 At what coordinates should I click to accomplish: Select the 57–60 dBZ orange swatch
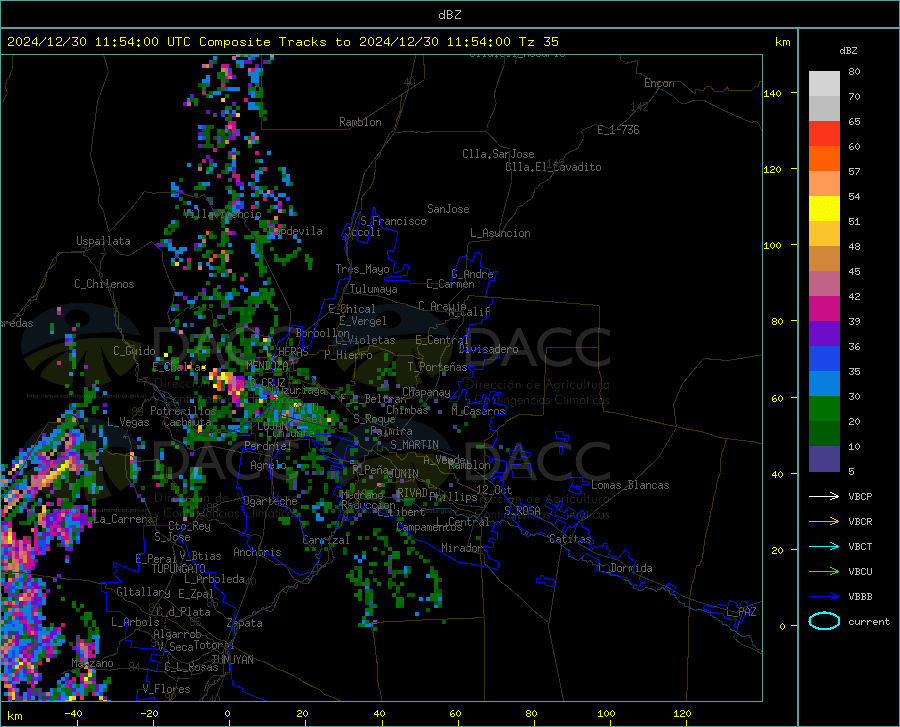point(824,159)
